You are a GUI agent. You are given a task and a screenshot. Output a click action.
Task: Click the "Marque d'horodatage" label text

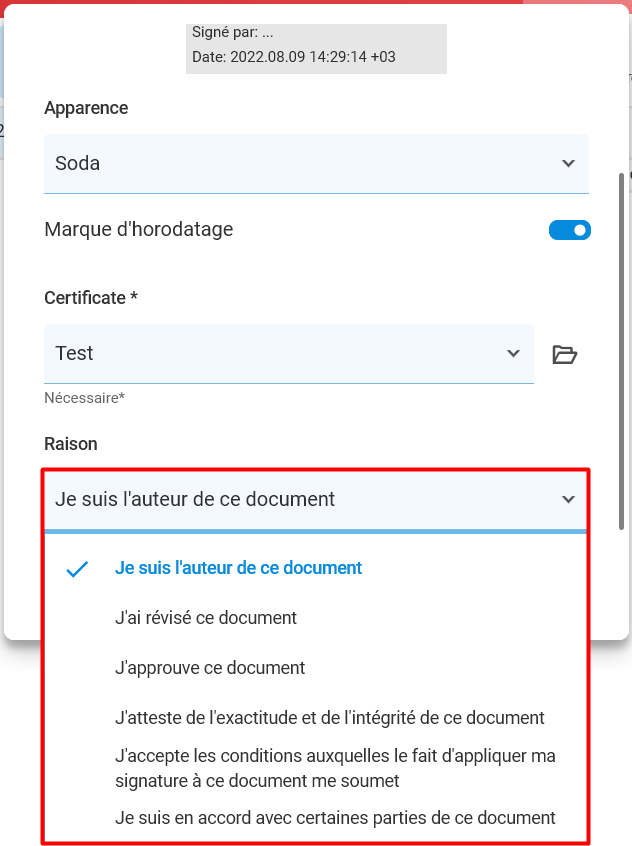pos(139,229)
